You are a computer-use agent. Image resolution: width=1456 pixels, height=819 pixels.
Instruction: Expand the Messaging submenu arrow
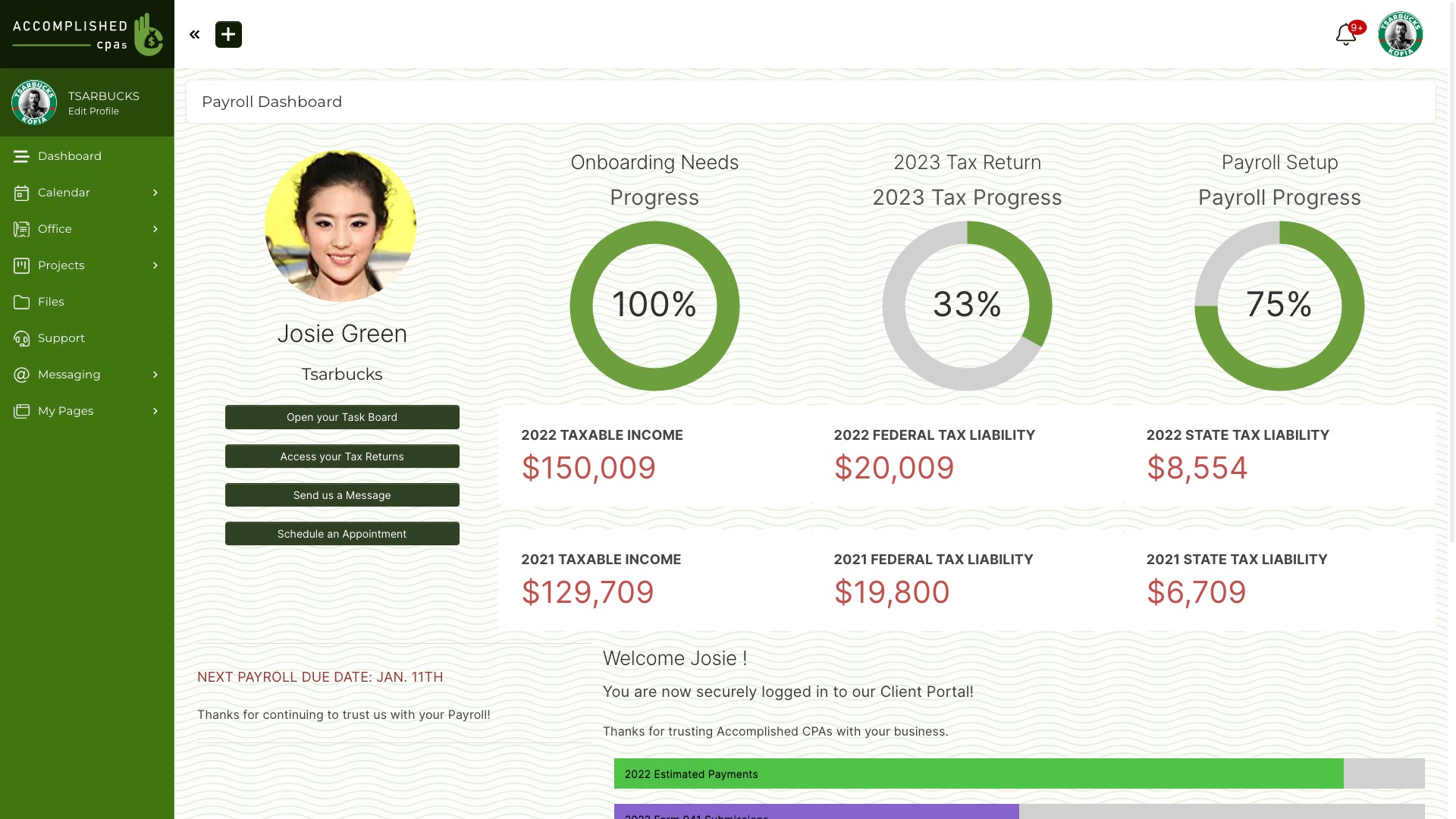[155, 375]
